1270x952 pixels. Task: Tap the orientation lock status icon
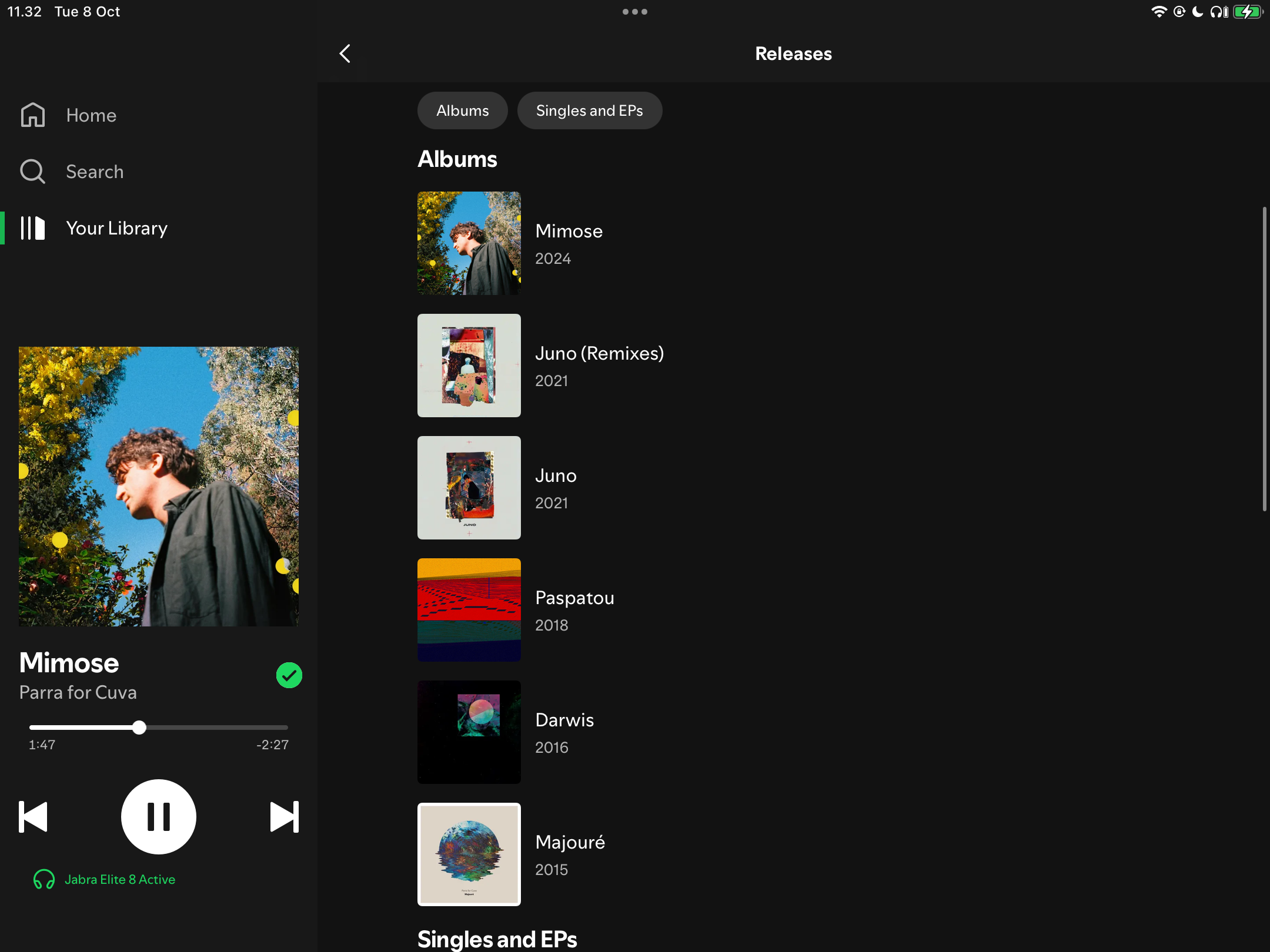point(1179,12)
